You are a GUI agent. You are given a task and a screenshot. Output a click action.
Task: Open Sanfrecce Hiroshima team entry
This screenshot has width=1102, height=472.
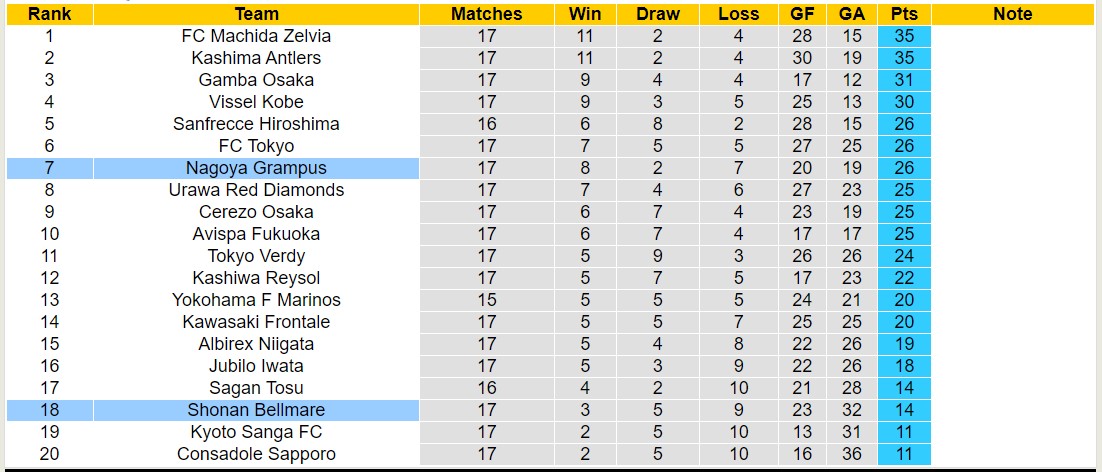pyautogui.click(x=256, y=124)
